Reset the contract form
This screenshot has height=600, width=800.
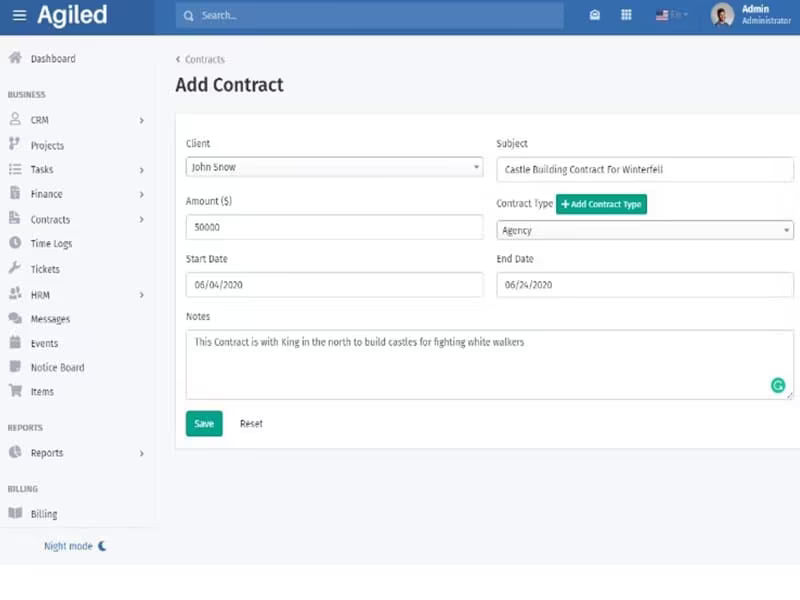click(251, 424)
